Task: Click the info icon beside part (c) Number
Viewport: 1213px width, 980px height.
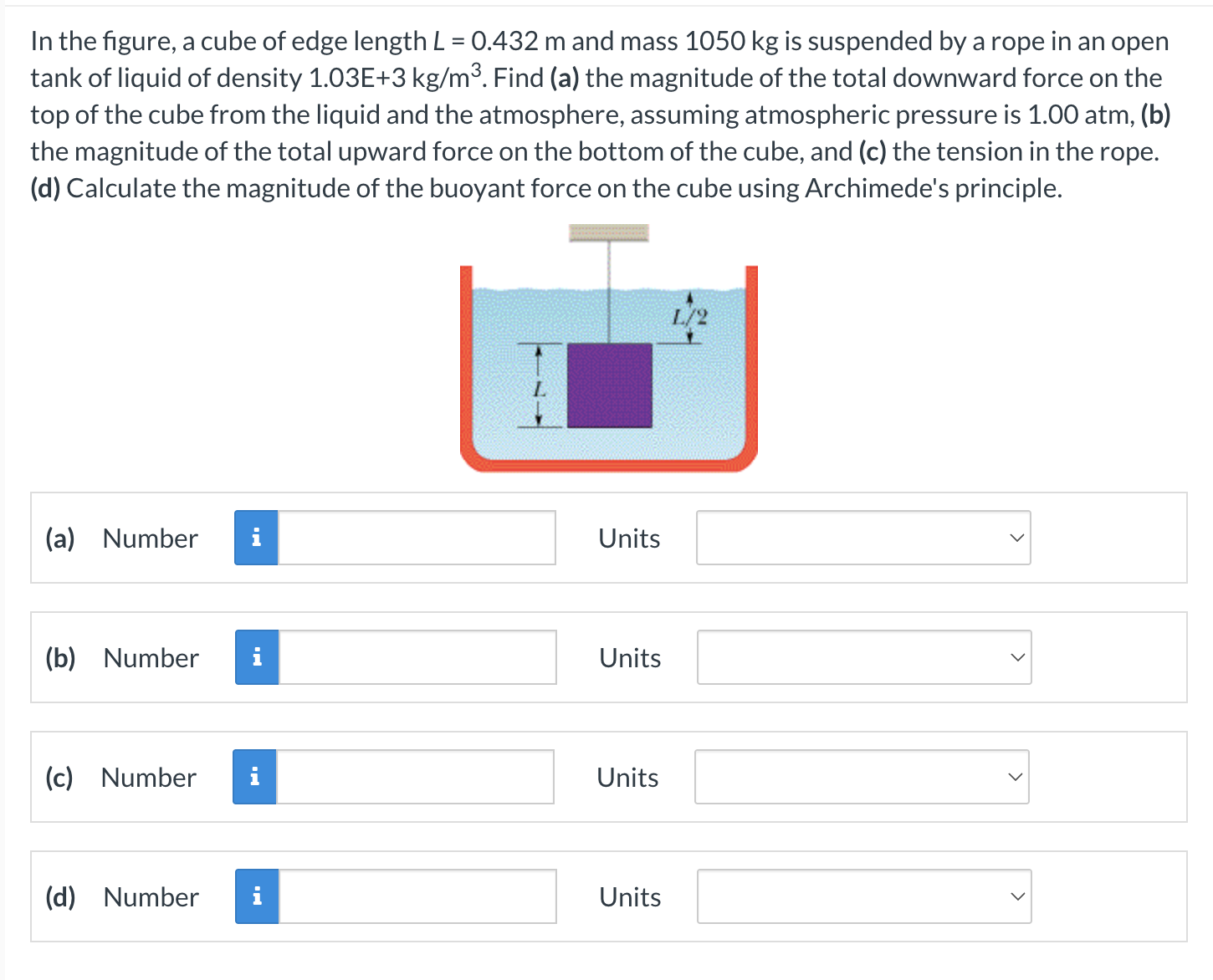Action: tap(254, 777)
